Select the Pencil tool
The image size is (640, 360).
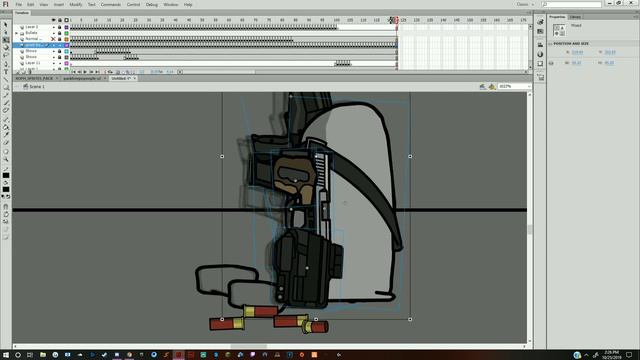coord(6,95)
